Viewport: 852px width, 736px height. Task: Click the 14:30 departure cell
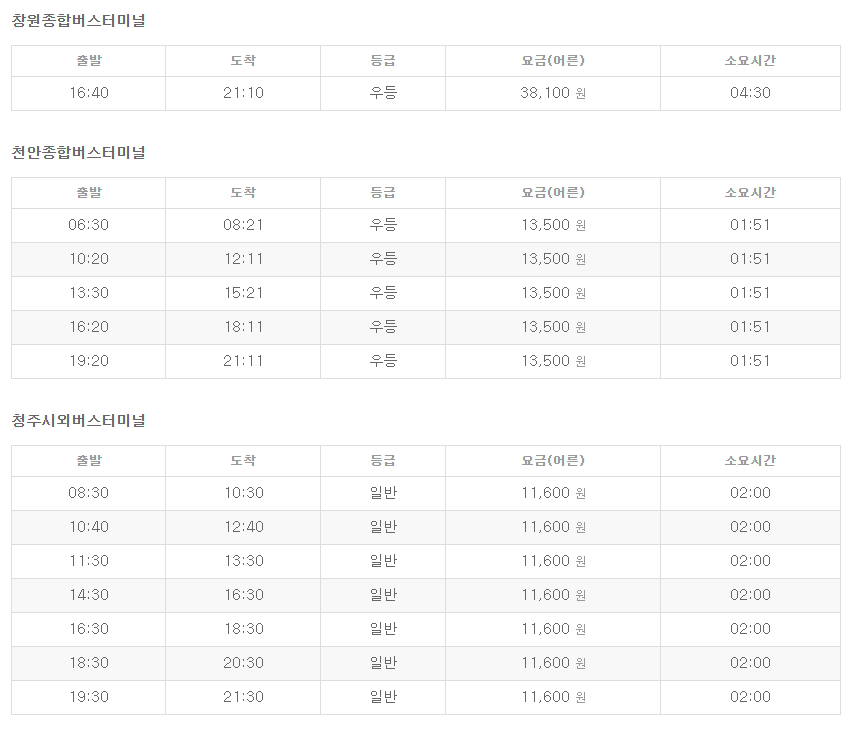pyautogui.click(x=89, y=595)
